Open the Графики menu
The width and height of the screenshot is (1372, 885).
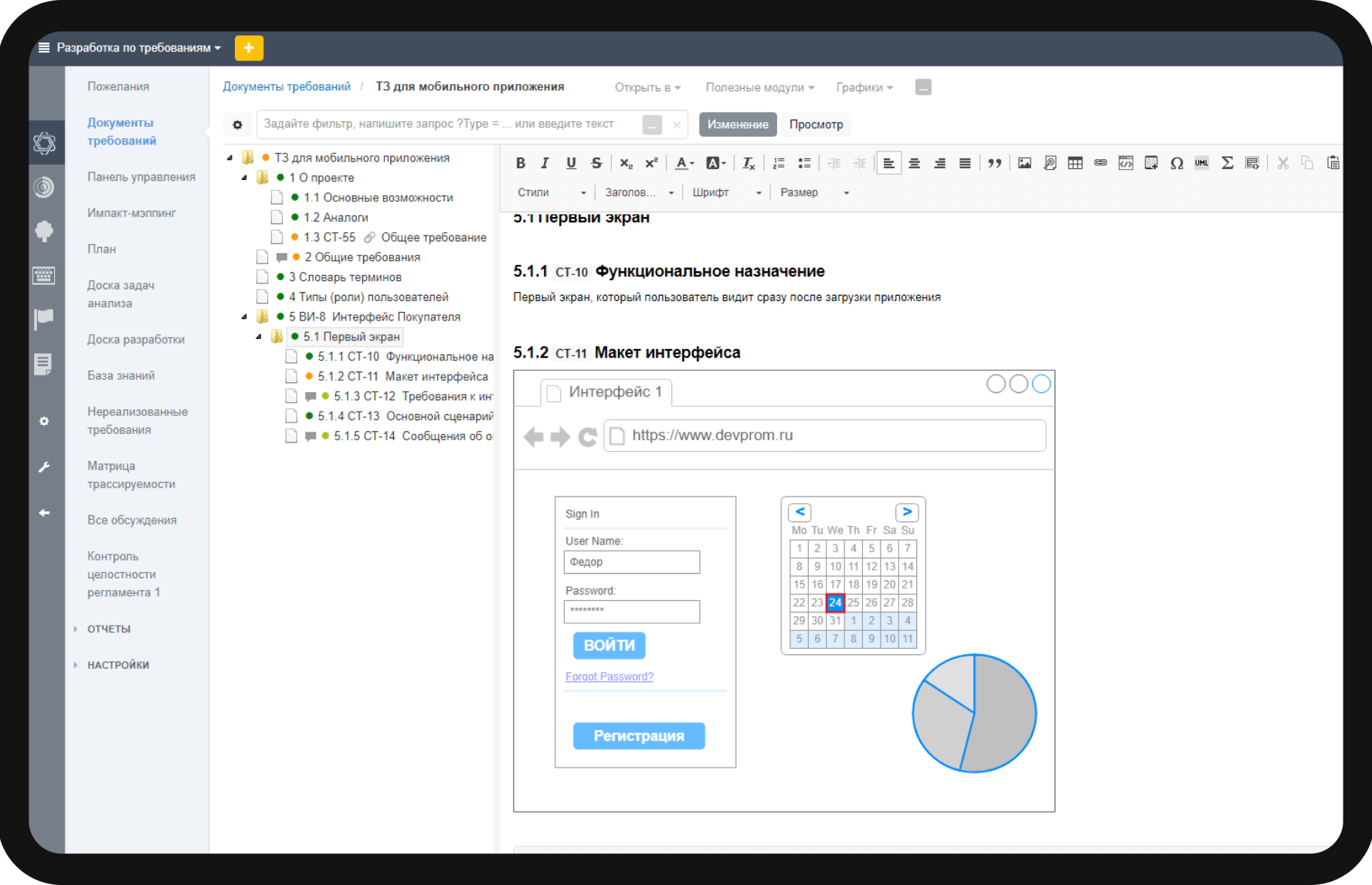[x=864, y=87]
